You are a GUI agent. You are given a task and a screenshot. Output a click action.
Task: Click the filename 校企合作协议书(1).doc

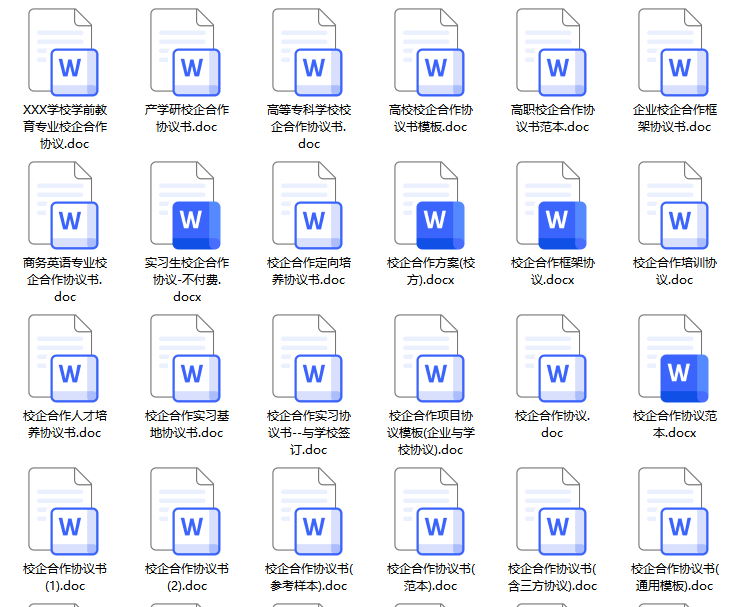coord(65,577)
